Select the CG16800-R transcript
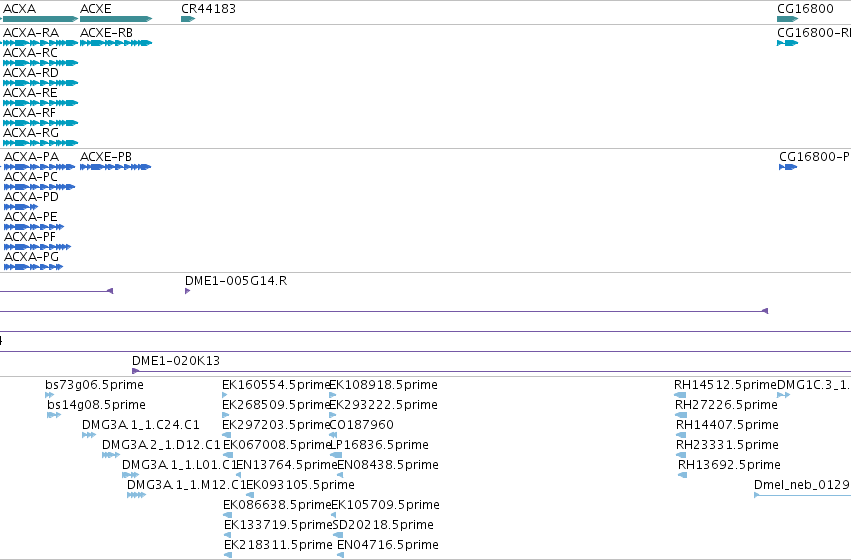851x560 pixels. [x=788, y=43]
